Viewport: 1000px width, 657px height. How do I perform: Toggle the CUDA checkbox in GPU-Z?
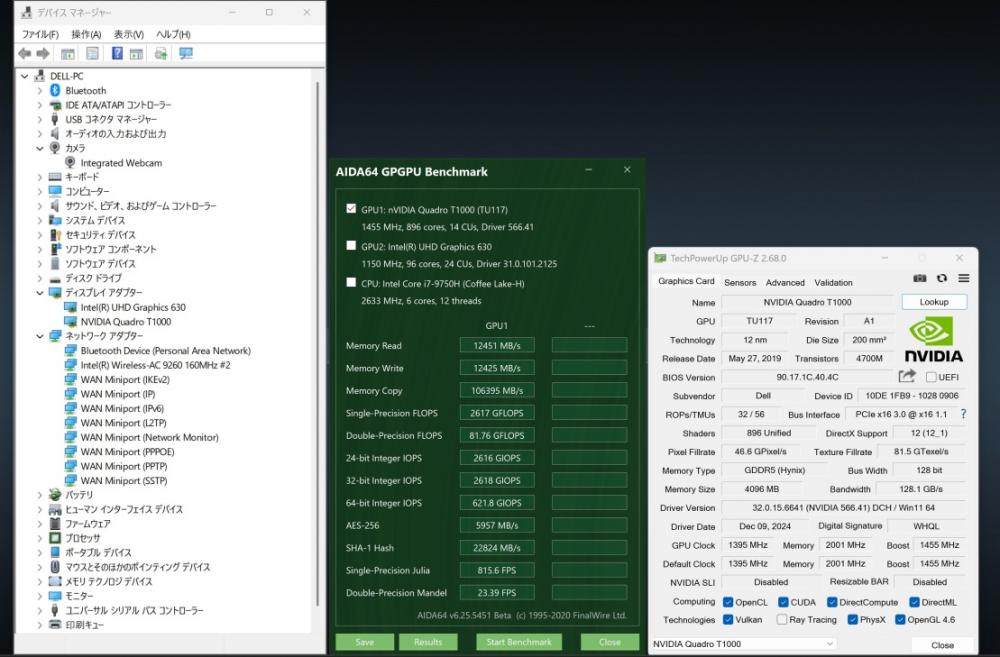pos(783,602)
